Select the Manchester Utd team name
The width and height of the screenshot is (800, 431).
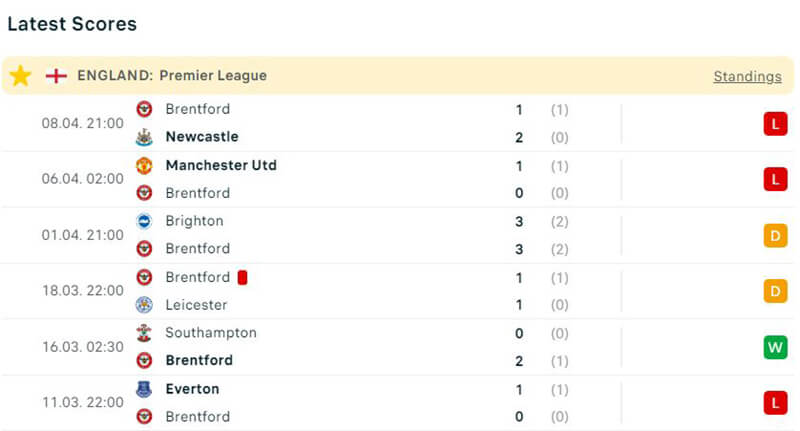point(221,165)
